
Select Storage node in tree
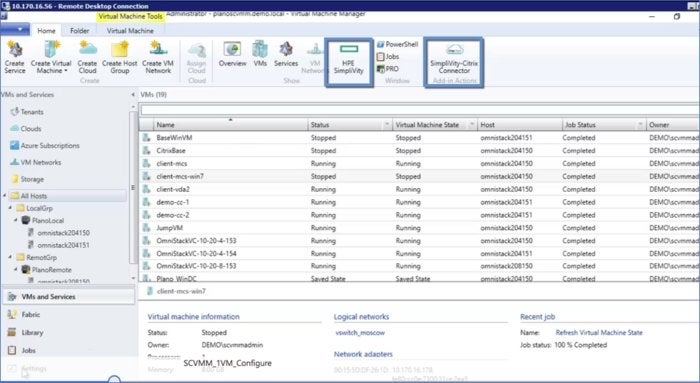[27, 179]
